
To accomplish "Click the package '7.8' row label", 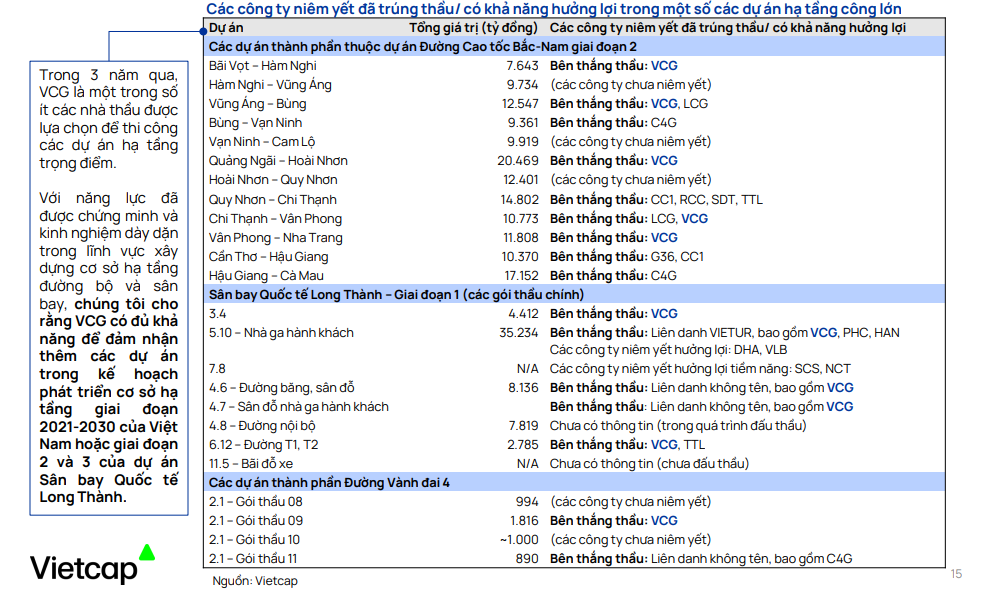I will [217, 369].
